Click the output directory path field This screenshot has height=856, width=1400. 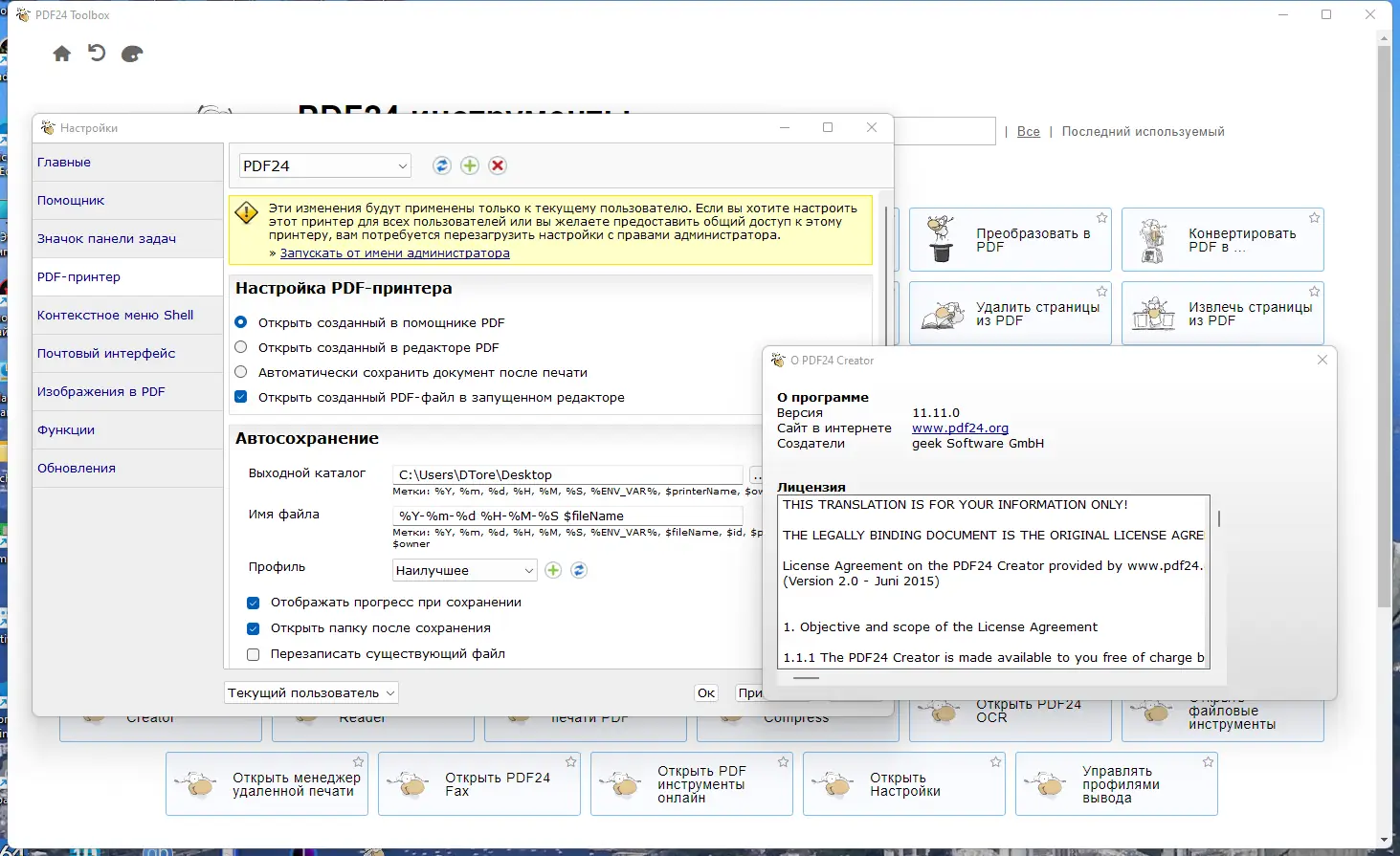click(567, 474)
